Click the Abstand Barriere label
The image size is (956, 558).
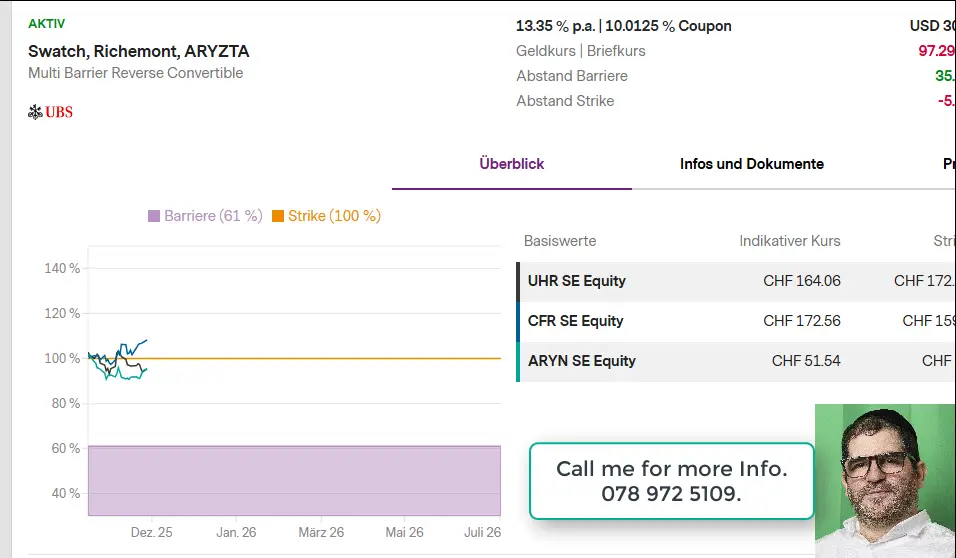572,76
